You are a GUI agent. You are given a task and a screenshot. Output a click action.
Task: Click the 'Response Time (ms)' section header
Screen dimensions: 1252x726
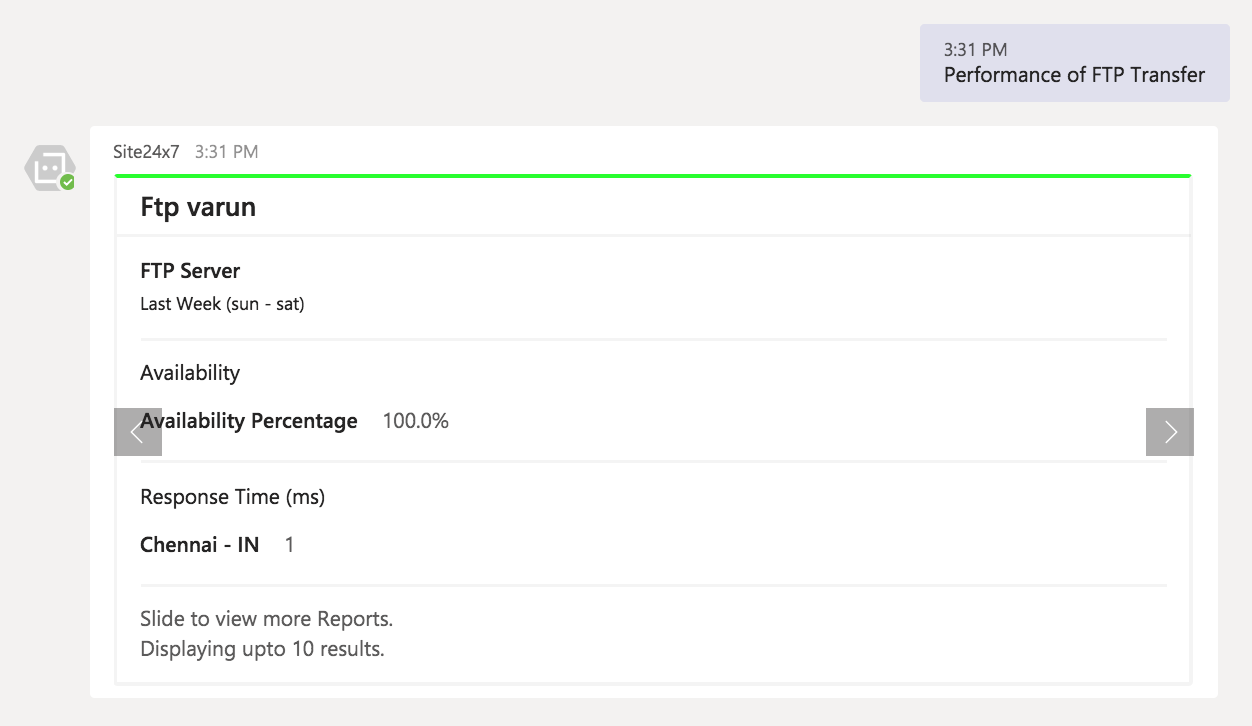pyautogui.click(x=232, y=497)
